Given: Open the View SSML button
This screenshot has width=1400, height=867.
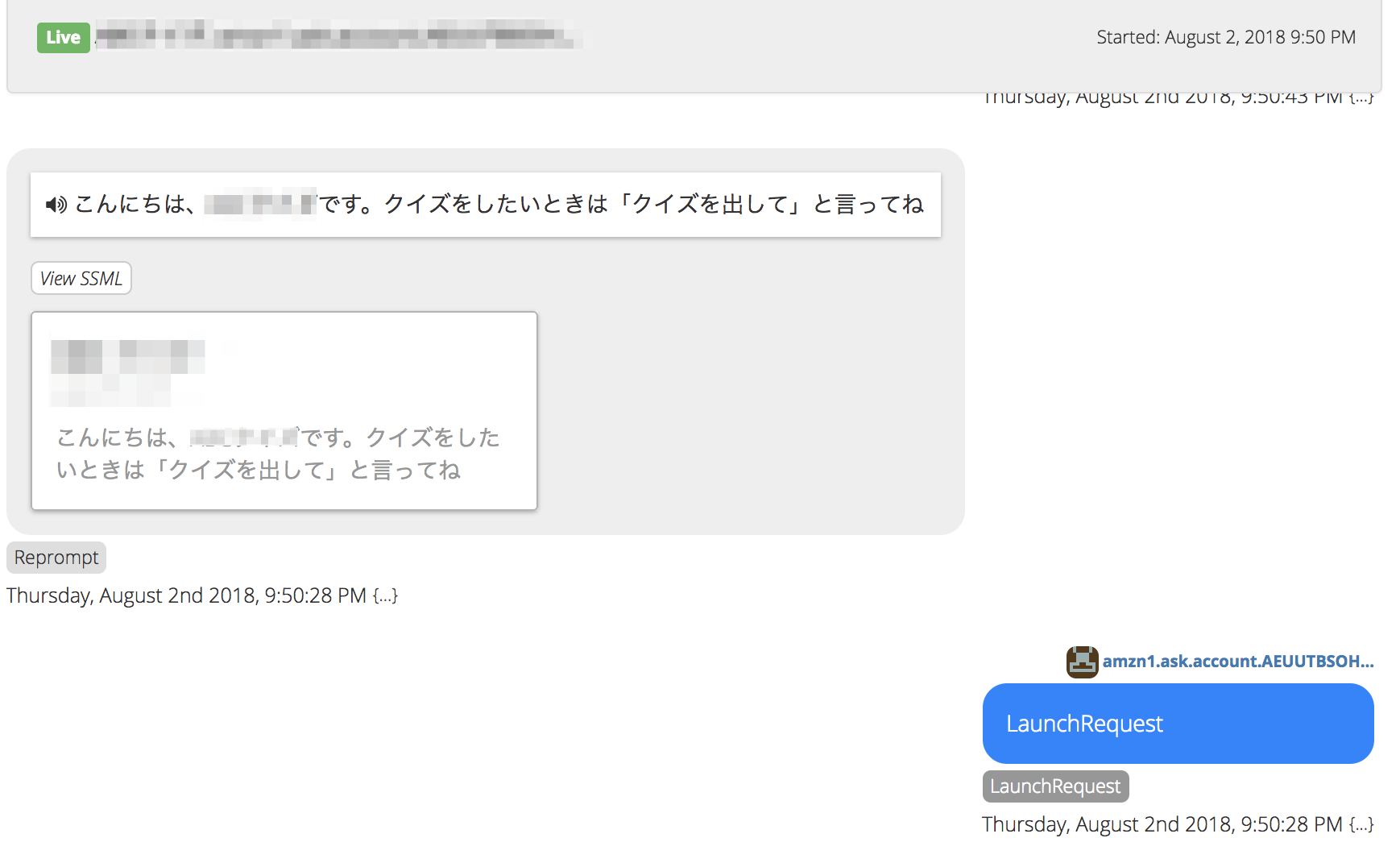Looking at the screenshot, I should click(x=81, y=278).
